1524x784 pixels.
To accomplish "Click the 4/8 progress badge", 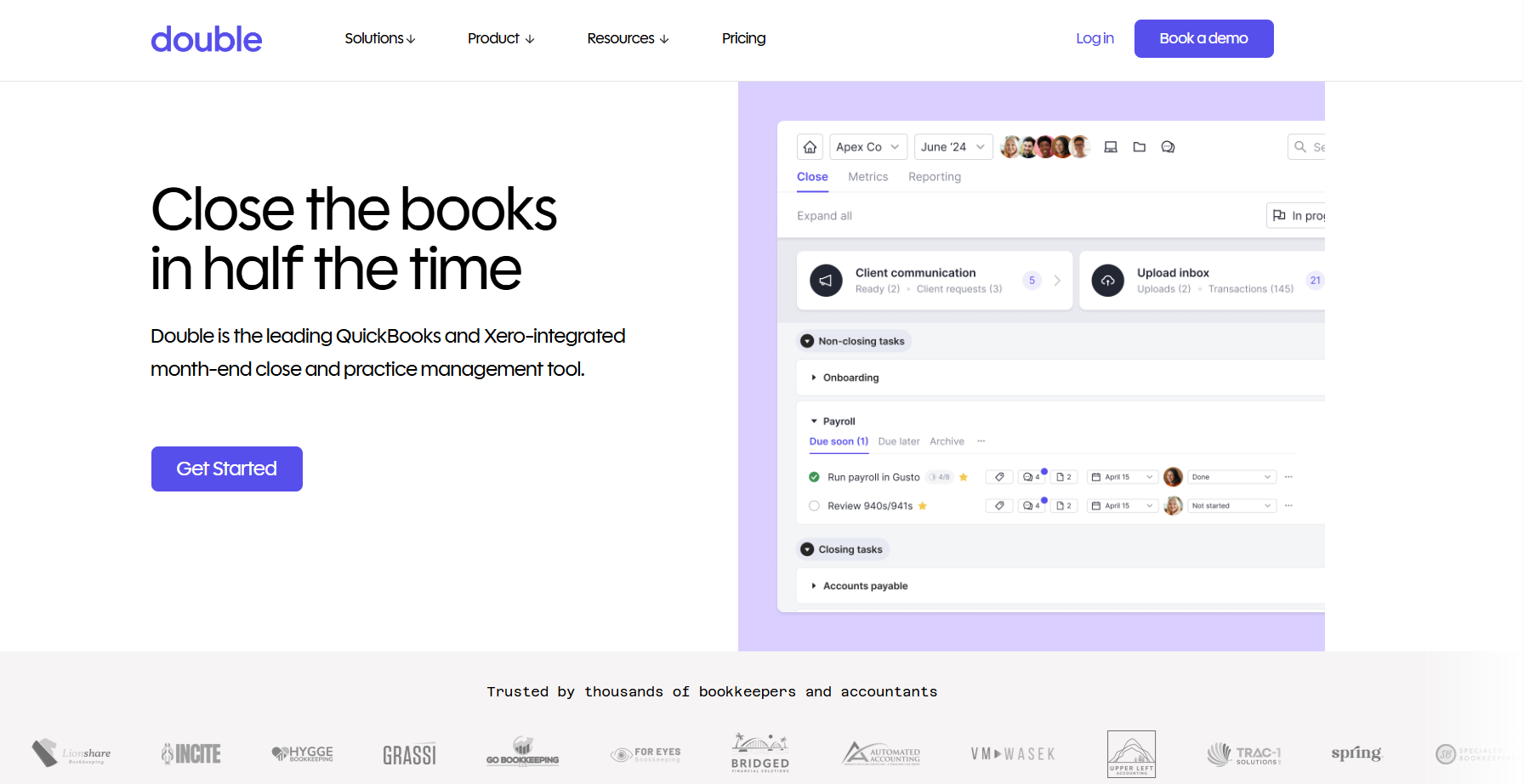I will point(940,477).
